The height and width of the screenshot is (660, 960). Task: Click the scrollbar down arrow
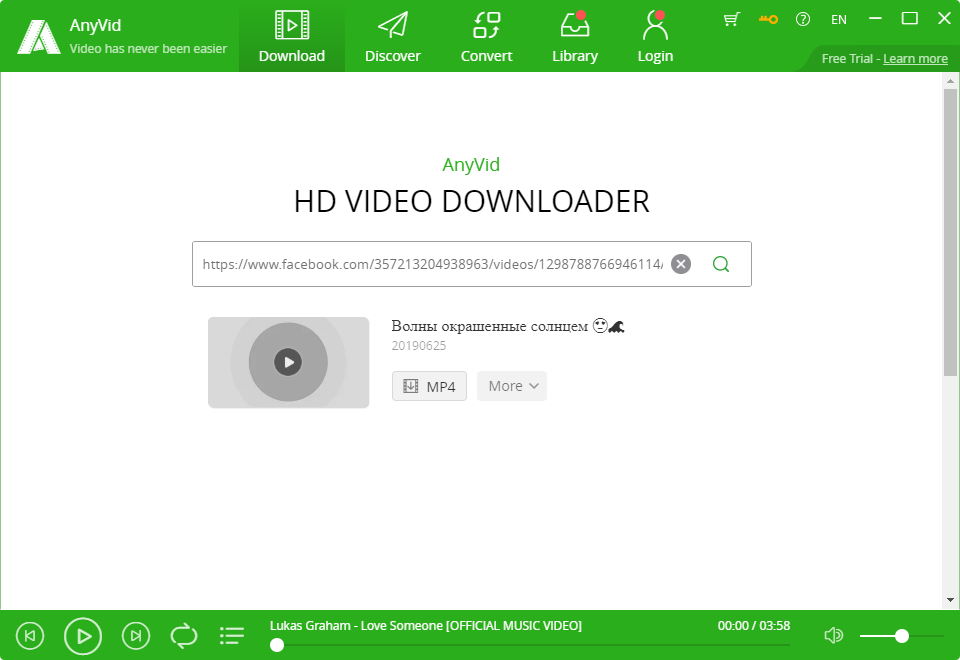(950, 600)
